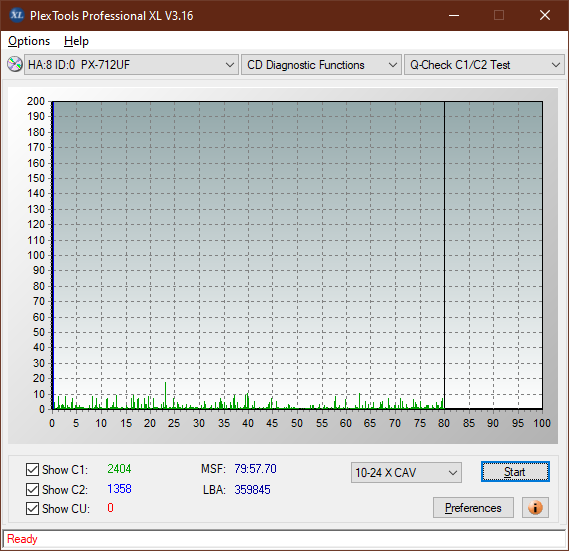
Task: Expand the CD Diagnostic Functions dropdown
Action: point(321,65)
